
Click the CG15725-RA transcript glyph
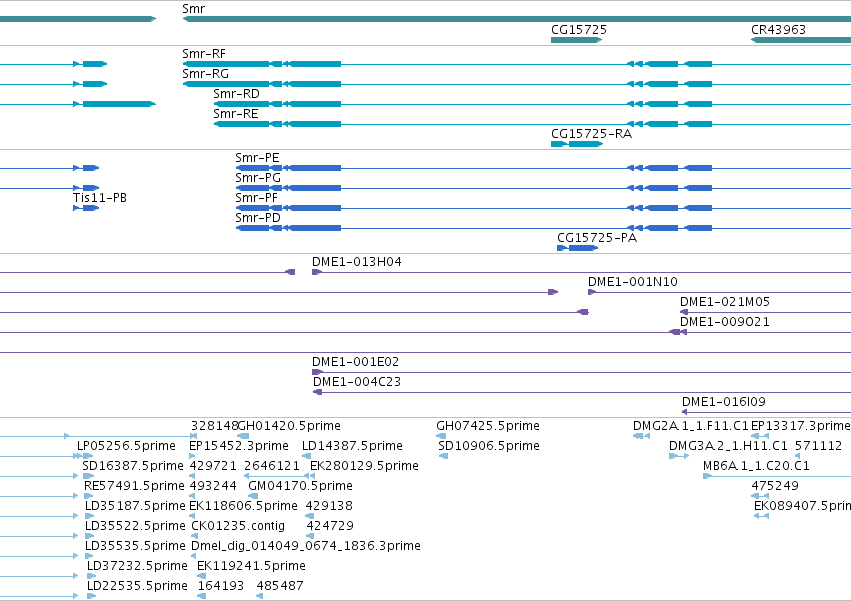(577, 144)
